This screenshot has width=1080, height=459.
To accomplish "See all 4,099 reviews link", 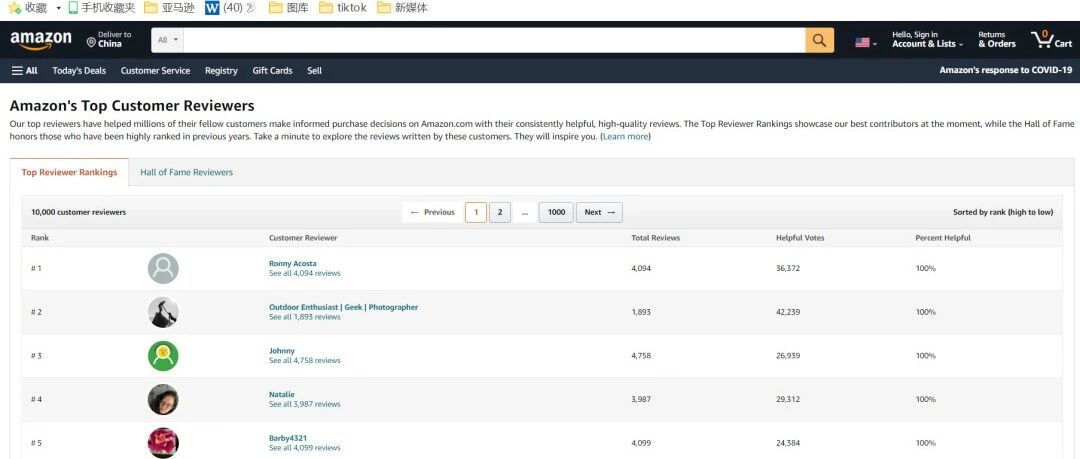I will (304, 448).
